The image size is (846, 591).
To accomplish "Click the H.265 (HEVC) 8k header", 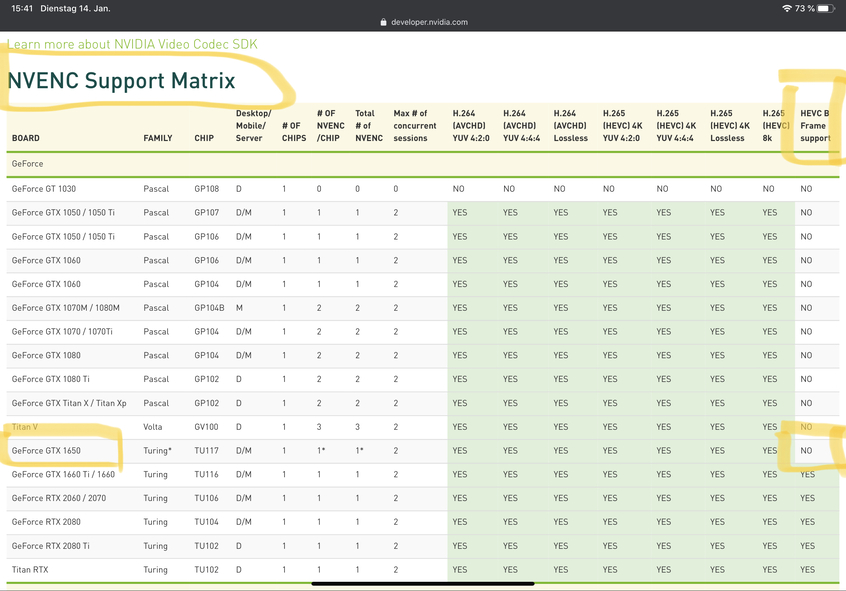I will (x=776, y=126).
